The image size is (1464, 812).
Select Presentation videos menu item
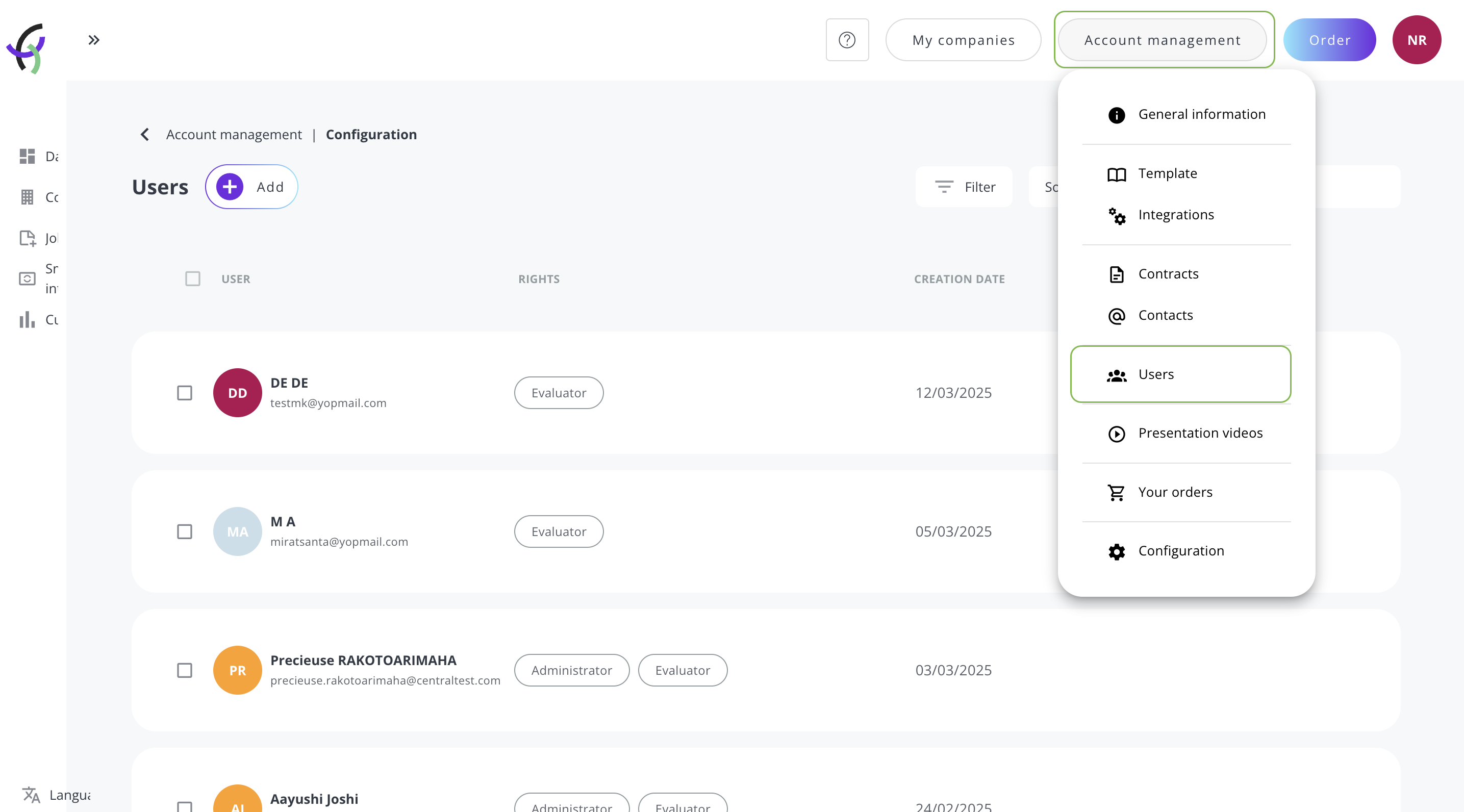click(x=1186, y=433)
